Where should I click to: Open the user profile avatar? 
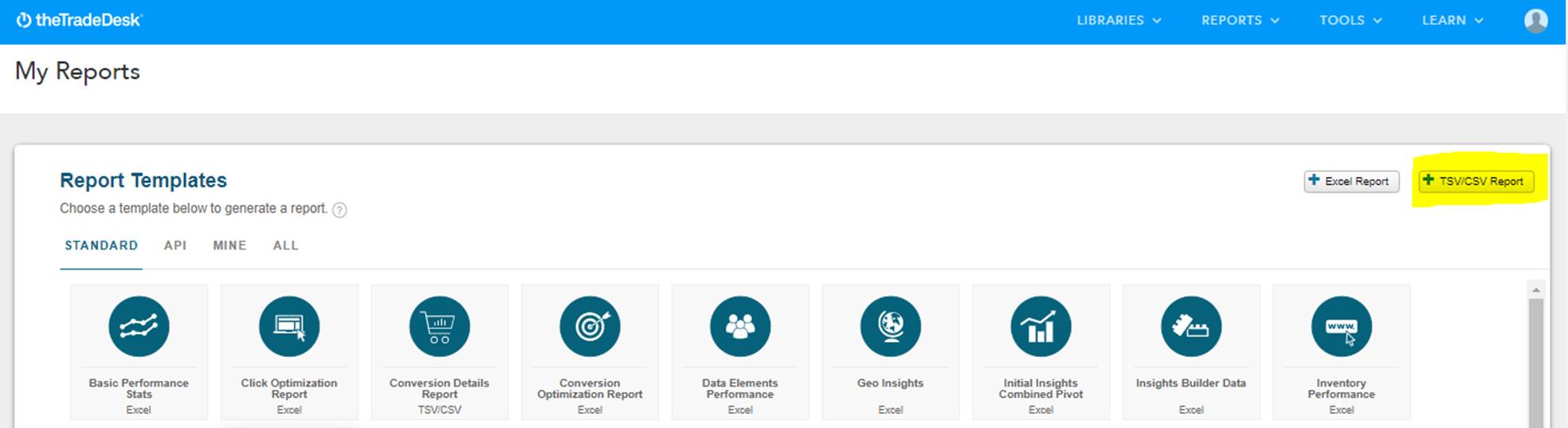(x=1535, y=21)
